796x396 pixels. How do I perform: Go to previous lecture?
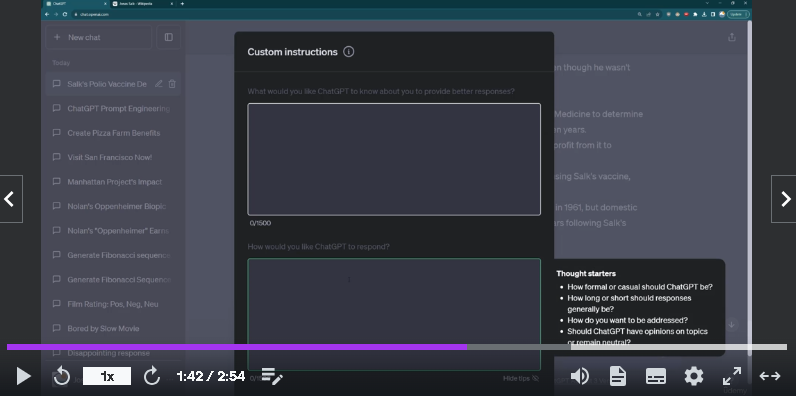(10, 199)
